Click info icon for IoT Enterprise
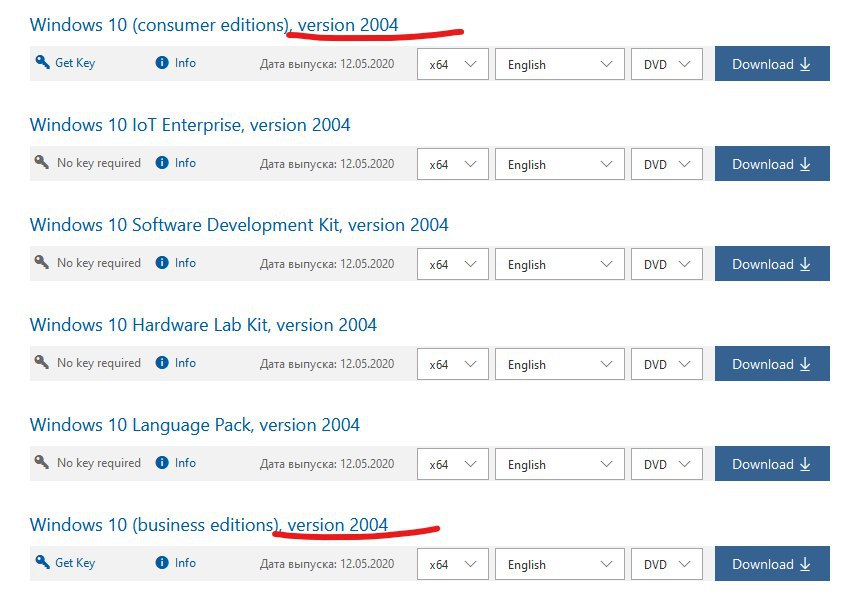The height and width of the screenshot is (606, 857). (x=162, y=163)
